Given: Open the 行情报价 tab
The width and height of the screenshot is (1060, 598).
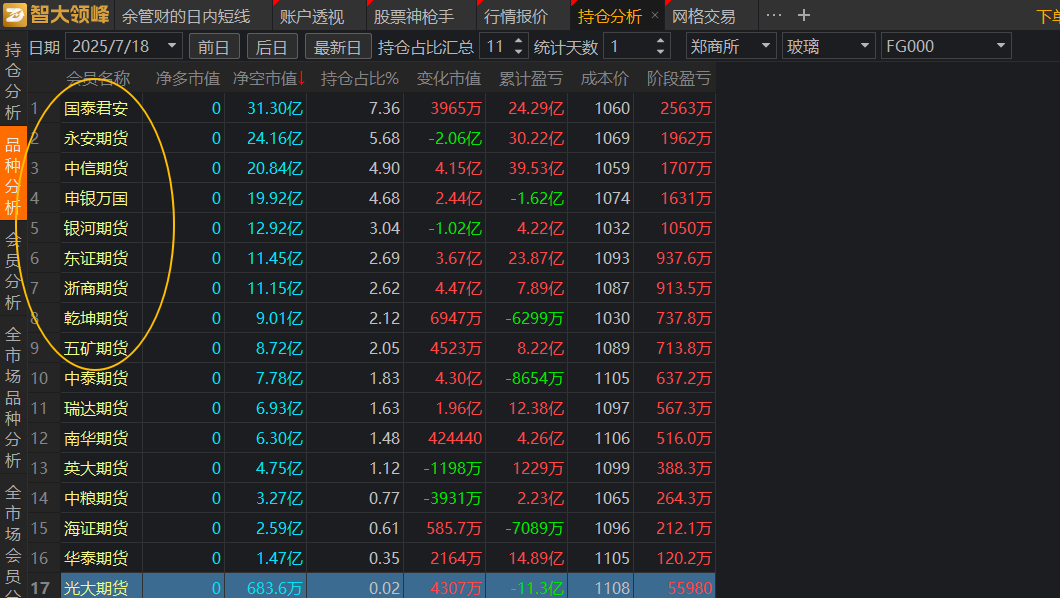Looking at the screenshot, I should coord(516,16).
